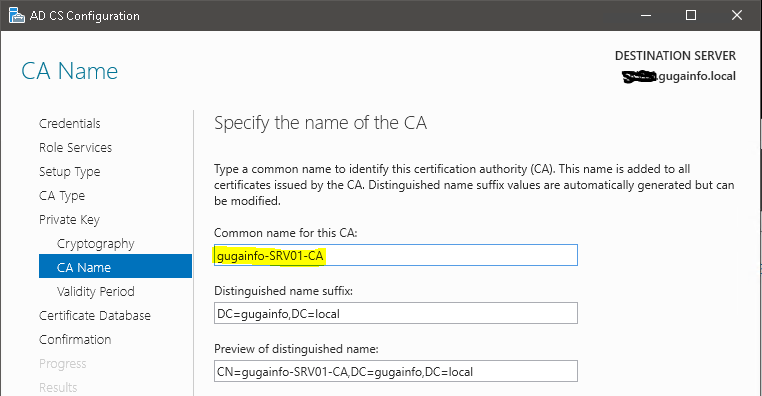
Task: Go to the Credentials step
Action: pos(69,123)
